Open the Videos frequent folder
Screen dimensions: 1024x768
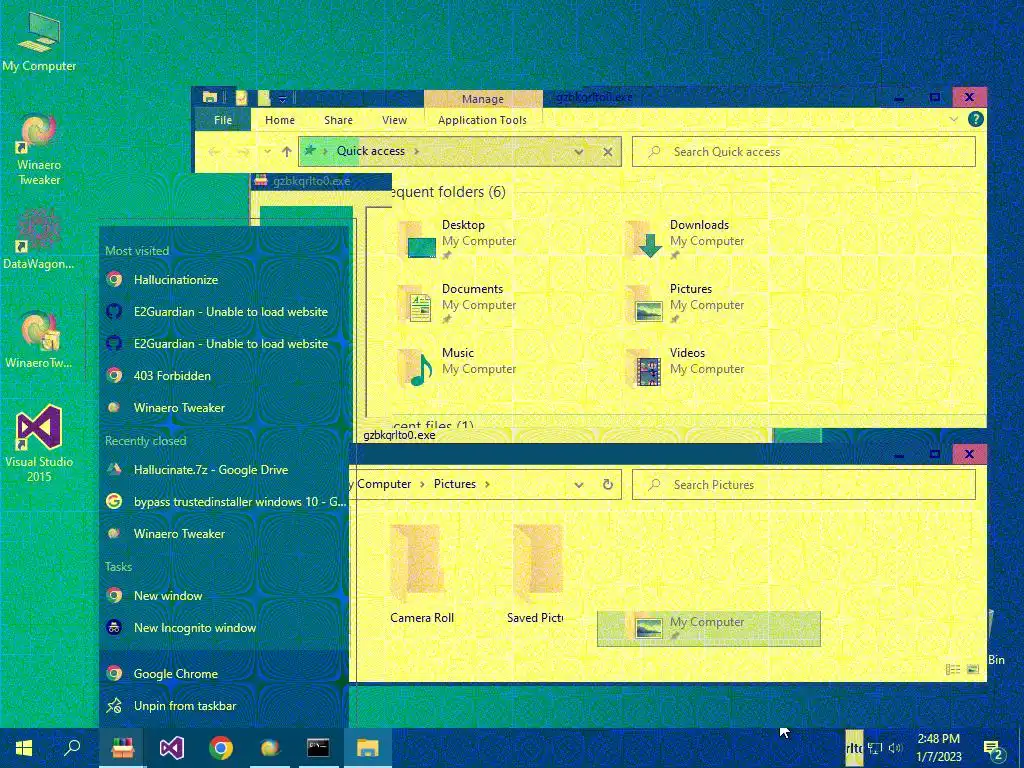click(x=686, y=368)
